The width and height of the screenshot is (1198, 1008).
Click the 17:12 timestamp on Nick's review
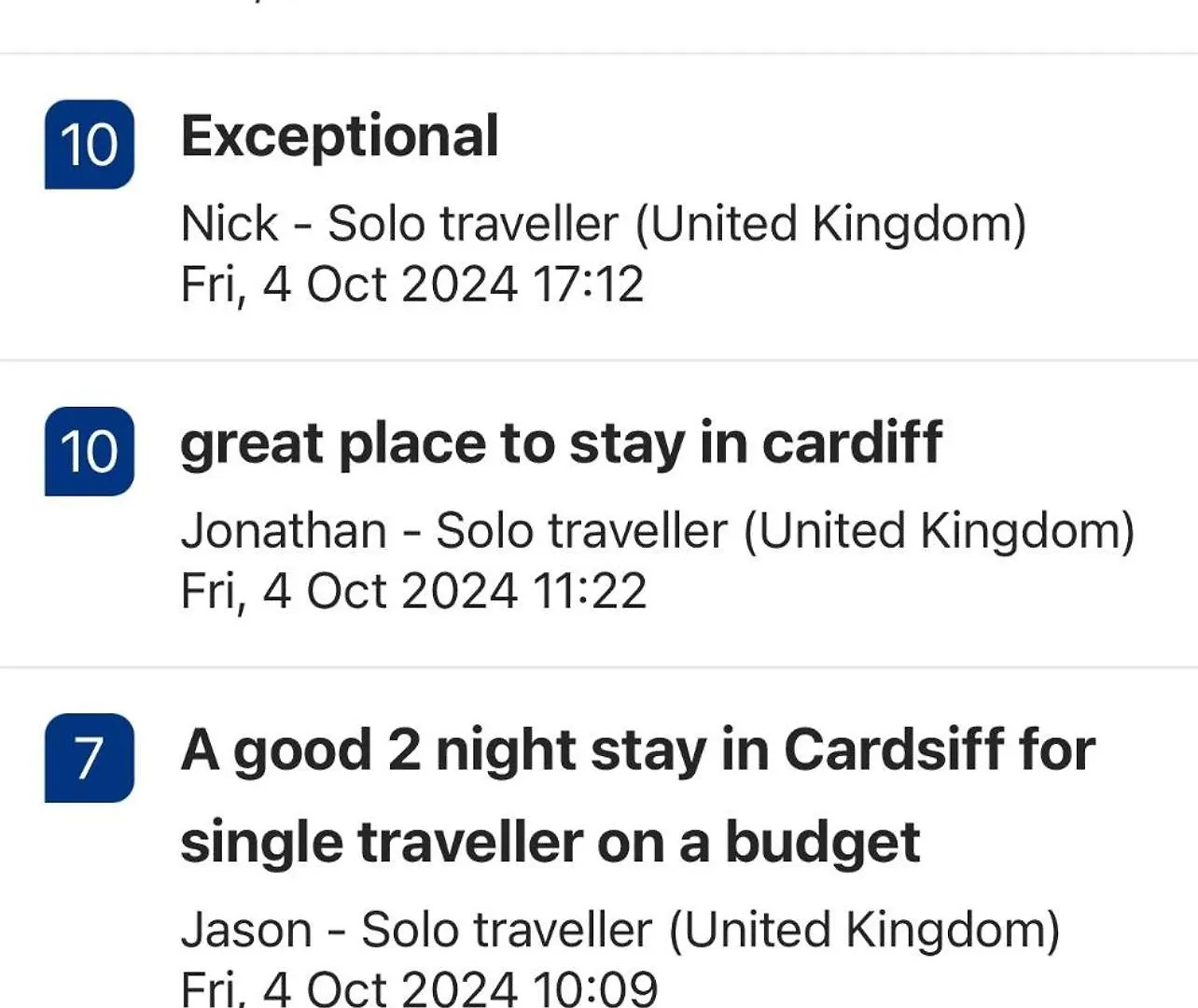[588, 284]
